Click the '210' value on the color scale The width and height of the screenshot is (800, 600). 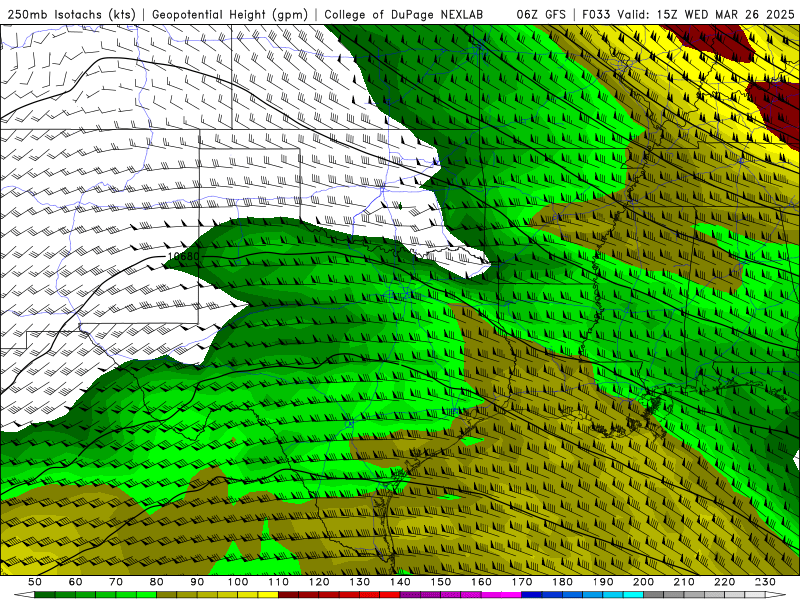point(684,582)
